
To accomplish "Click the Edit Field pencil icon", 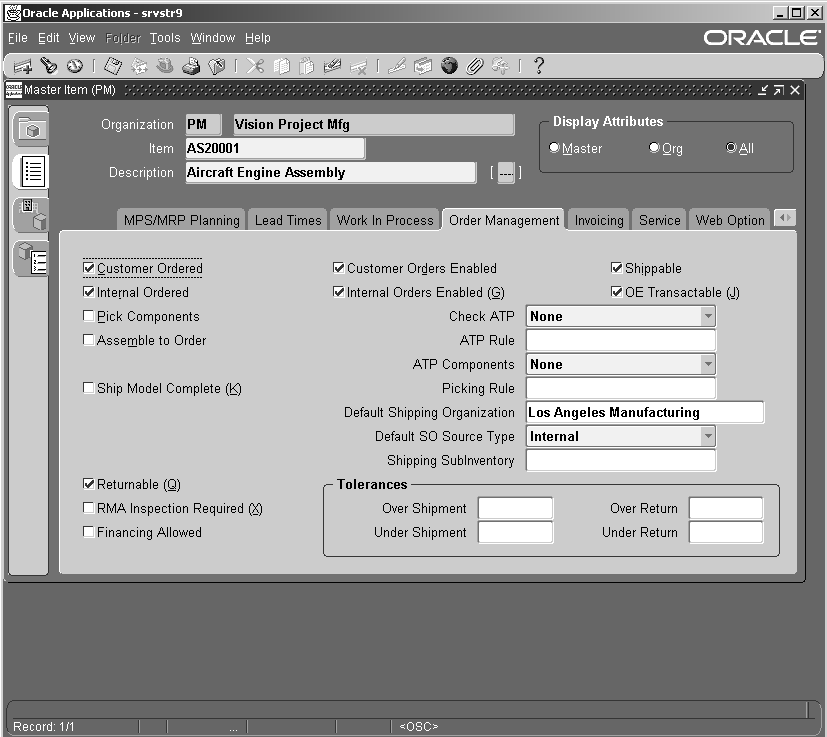I will pos(397,66).
